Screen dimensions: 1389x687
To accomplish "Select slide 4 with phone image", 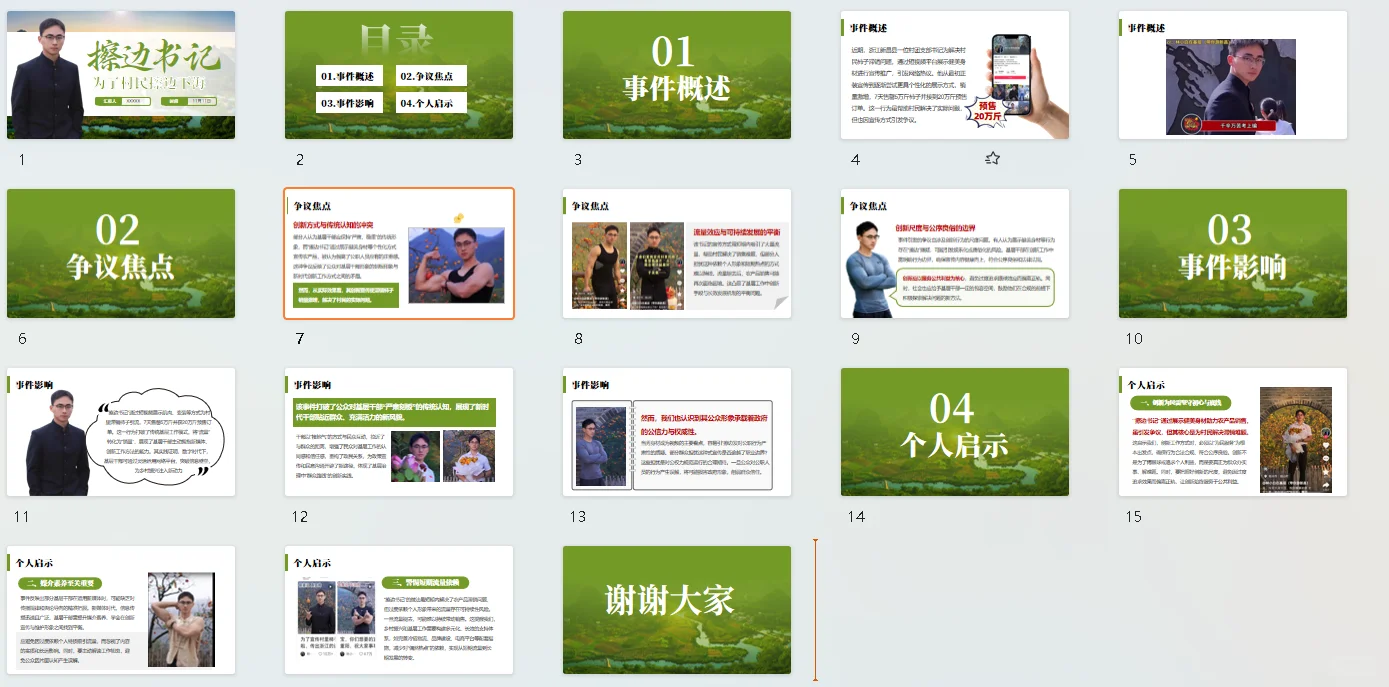I will click(x=955, y=75).
